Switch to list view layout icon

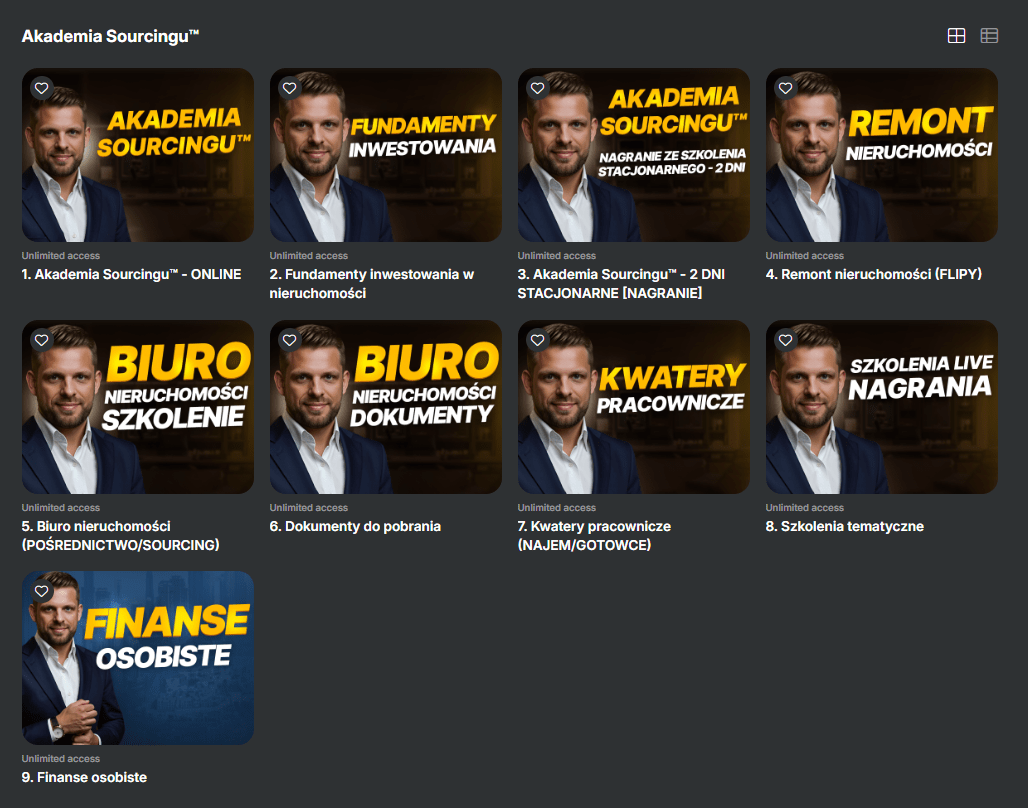[x=989, y=35]
